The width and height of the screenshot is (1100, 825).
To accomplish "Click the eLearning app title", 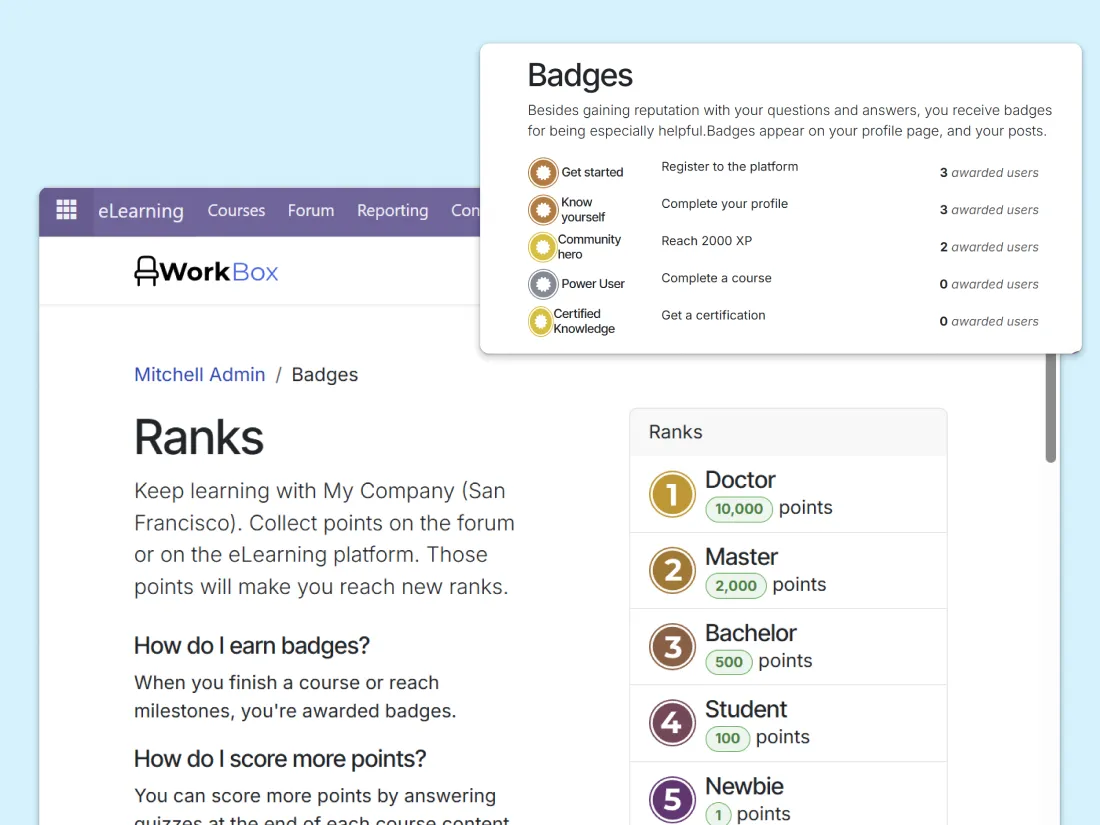I will [x=141, y=211].
